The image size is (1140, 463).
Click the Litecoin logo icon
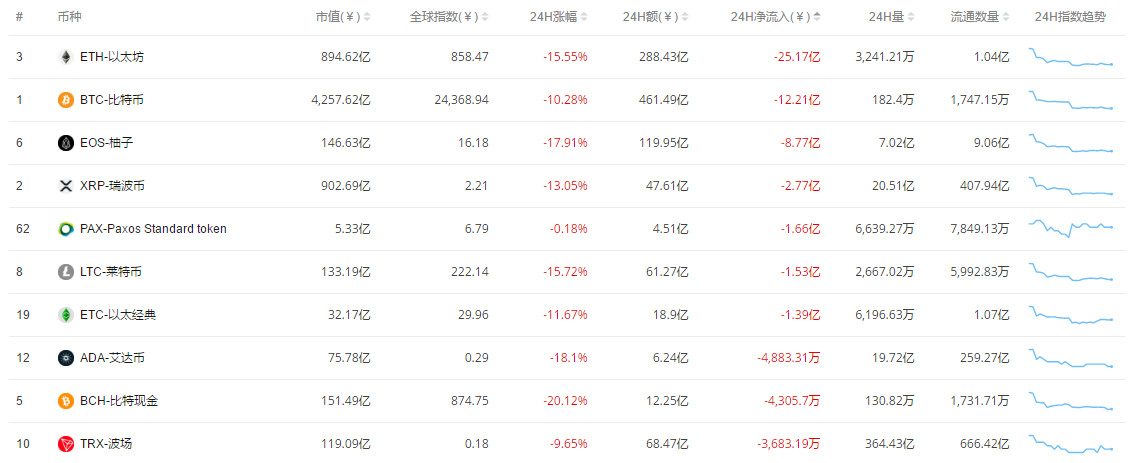pos(66,272)
